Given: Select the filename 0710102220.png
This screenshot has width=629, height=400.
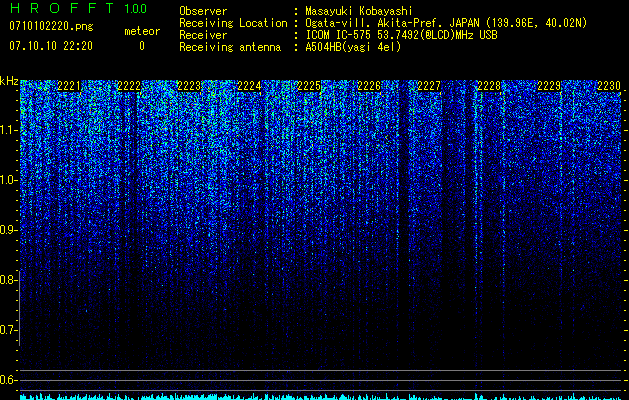Looking at the screenshot, I should click(51, 27).
